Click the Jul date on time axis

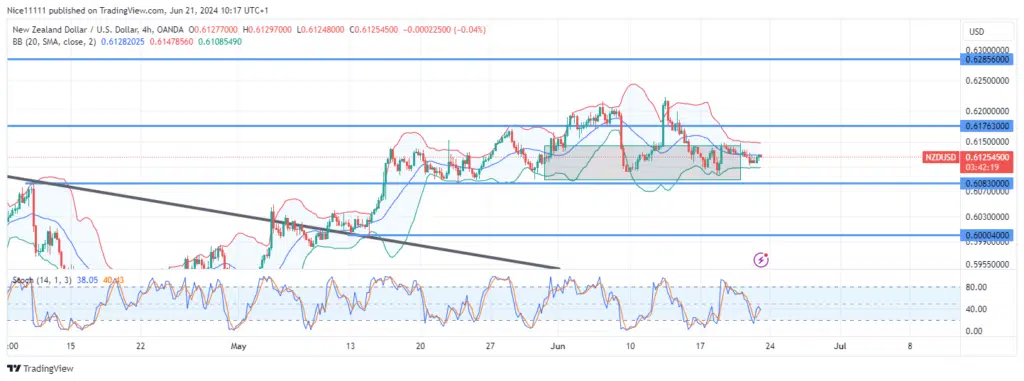pos(841,346)
